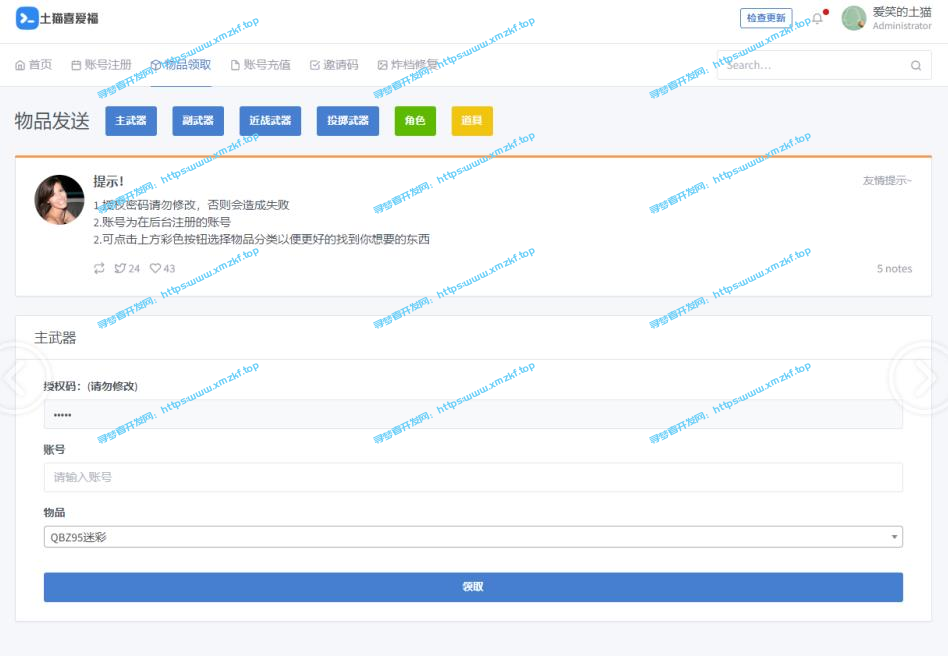Click the 5 notes text
The image size is (948, 656).
pyautogui.click(x=894, y=268)
